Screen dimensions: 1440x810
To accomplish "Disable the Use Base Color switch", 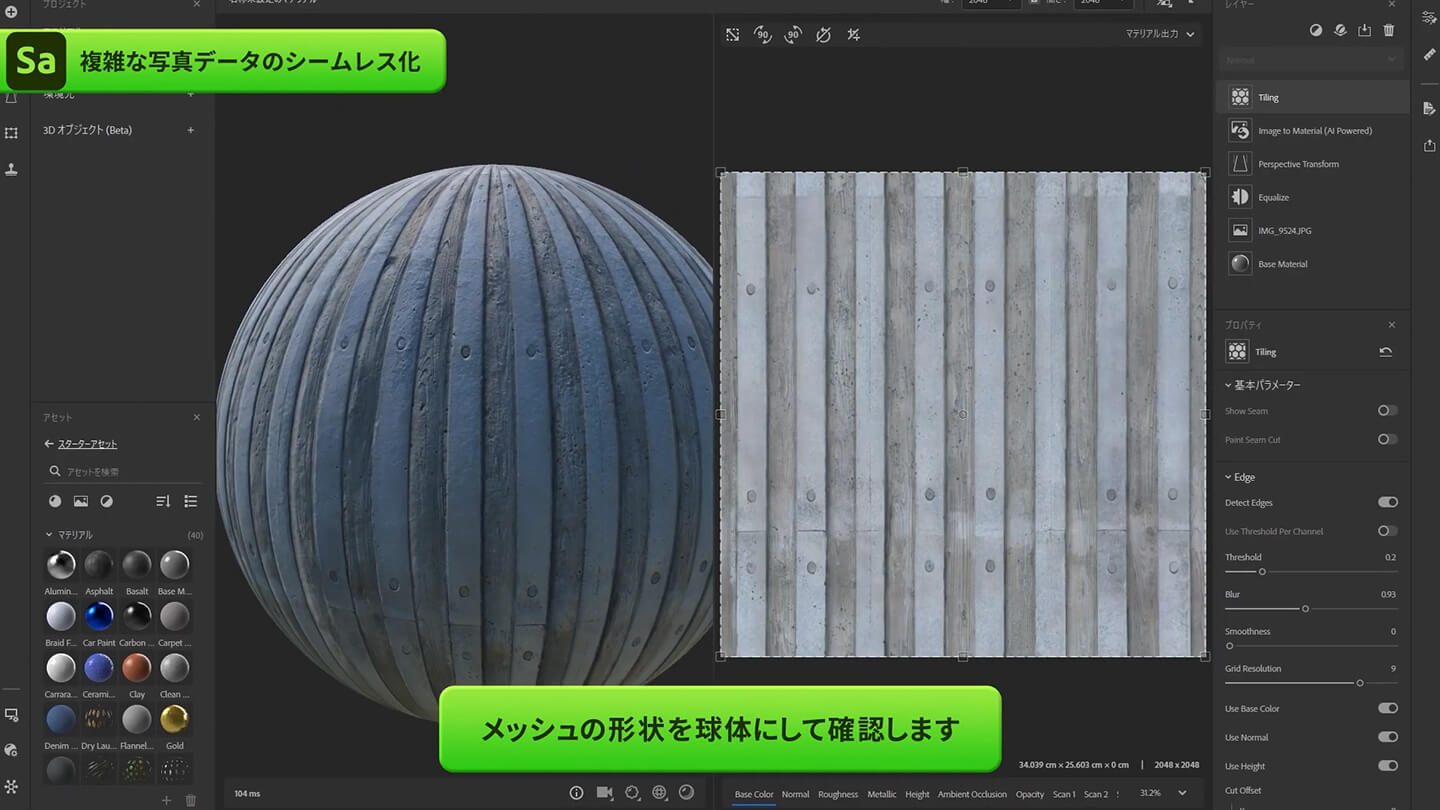I will pos(1387,708).
